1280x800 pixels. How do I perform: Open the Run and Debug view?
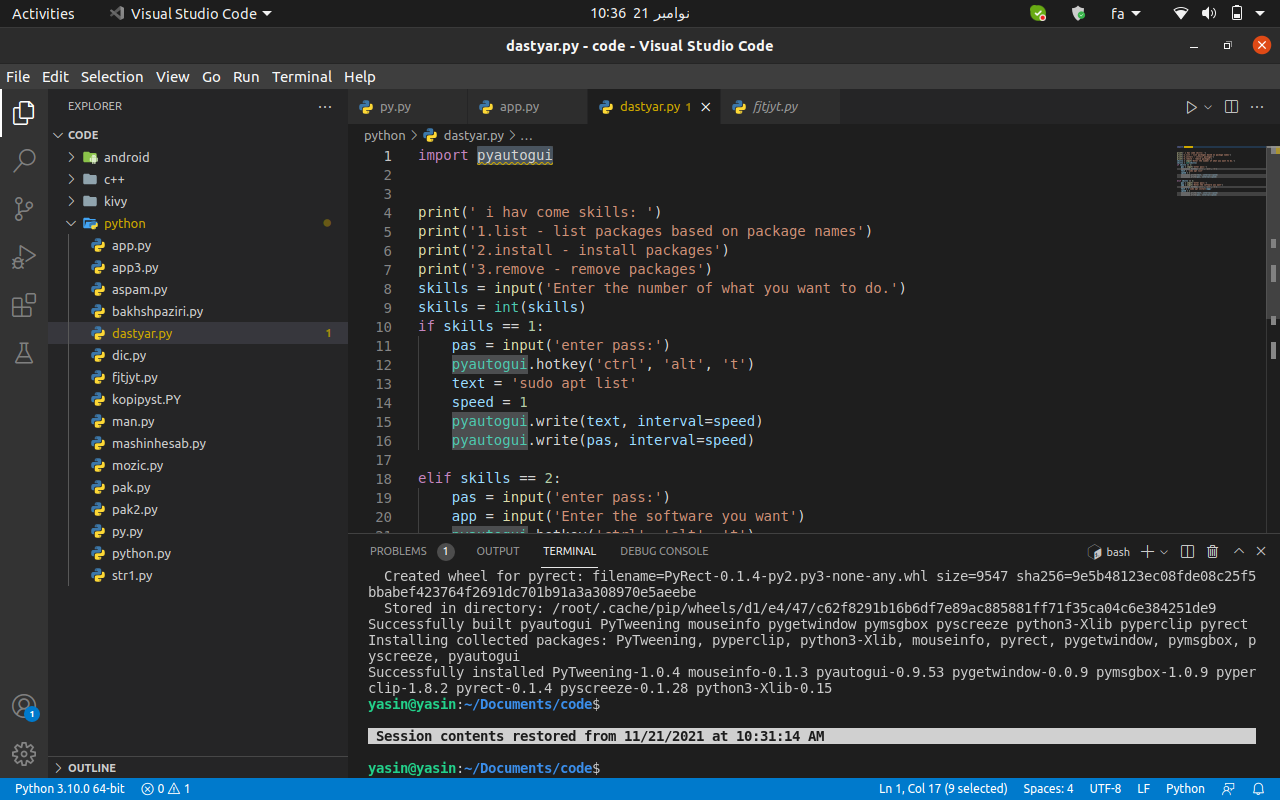click(x=24, y=257)
